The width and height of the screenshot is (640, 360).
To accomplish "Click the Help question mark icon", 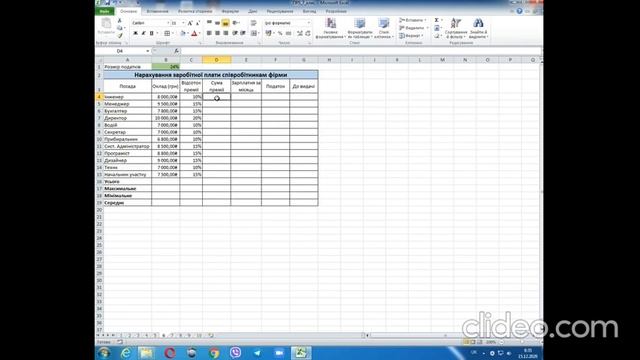I will 519,11.
